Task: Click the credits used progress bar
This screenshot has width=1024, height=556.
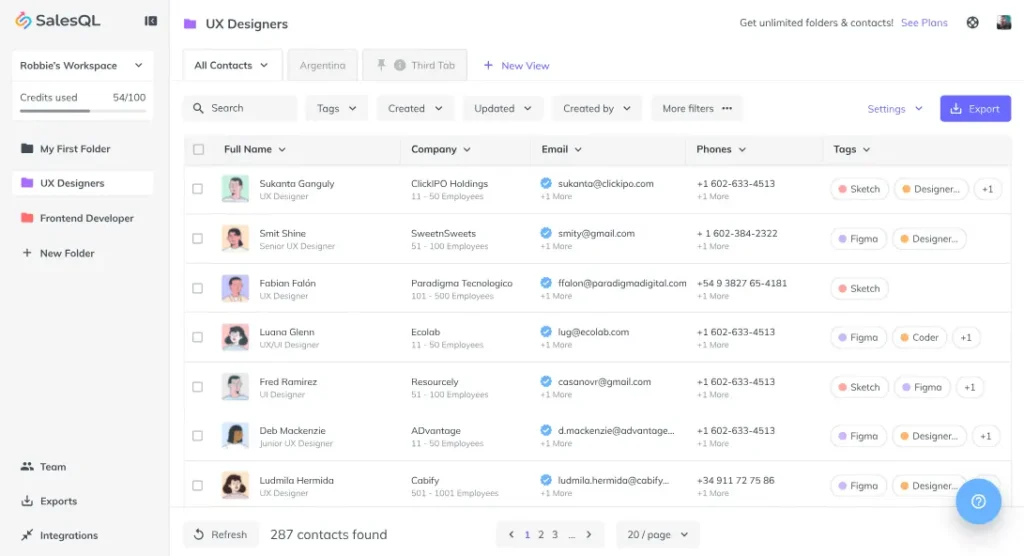Action: 82,111
